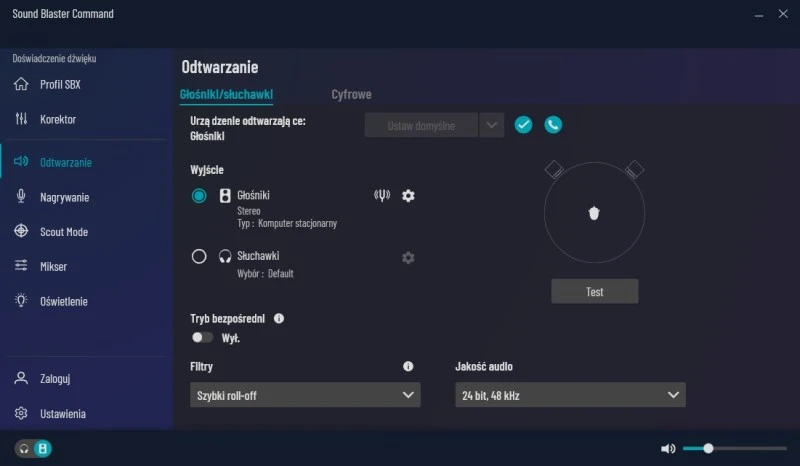800x466 pixels.
Task: Open Korektor in the sidebar
Action: 58,120
